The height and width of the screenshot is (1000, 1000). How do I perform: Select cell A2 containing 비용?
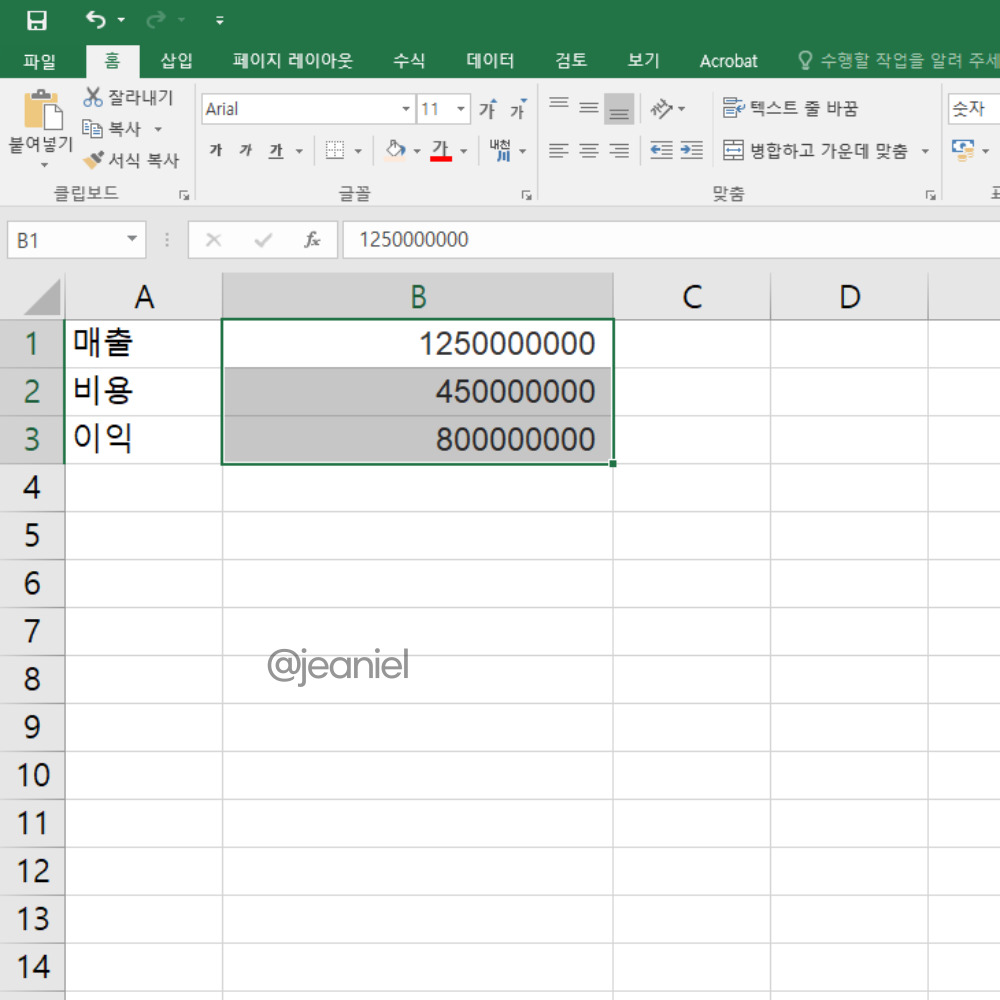pyautogui.click(x=143, y=391)
